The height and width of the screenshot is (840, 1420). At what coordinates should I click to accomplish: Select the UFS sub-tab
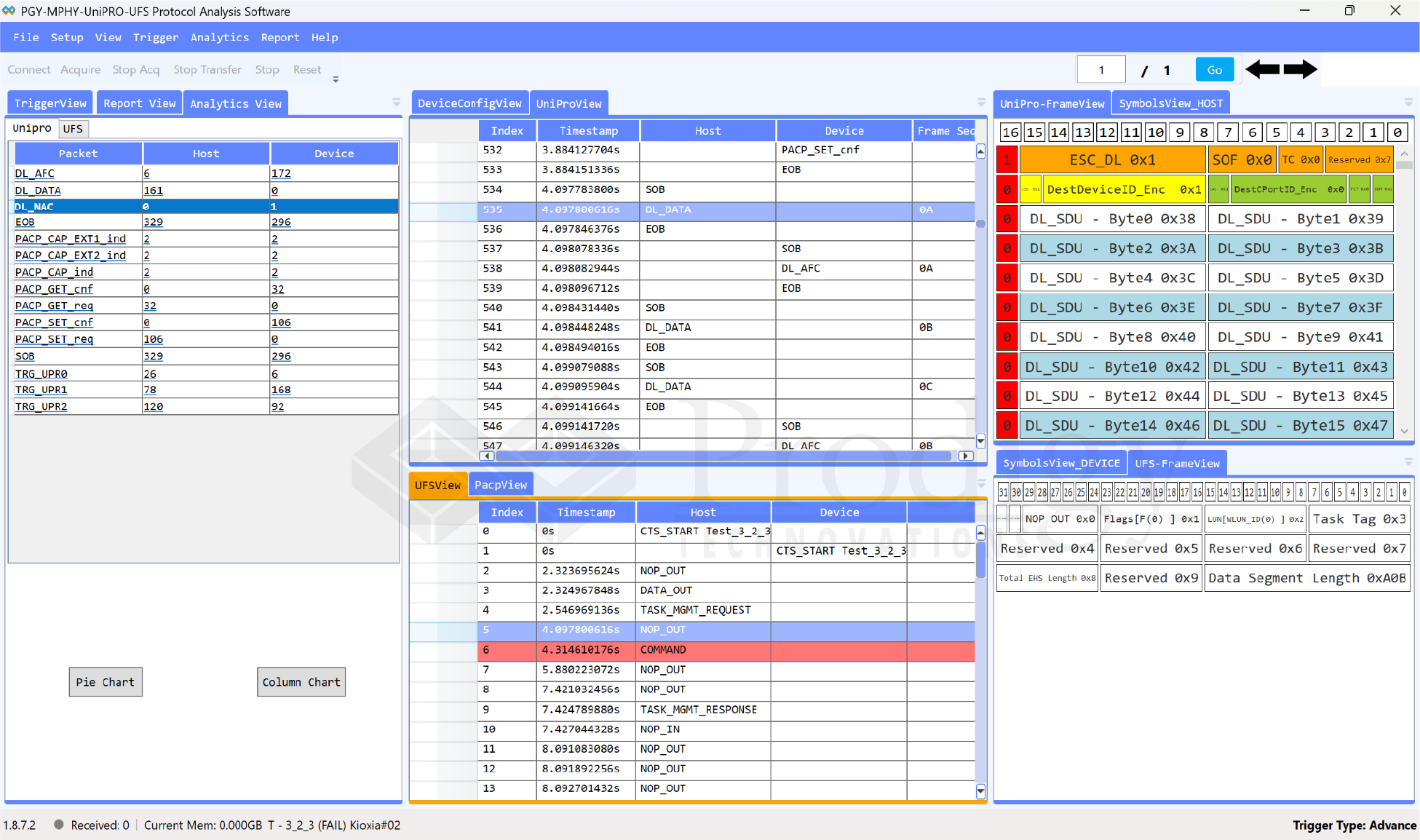tap(73, 129)
